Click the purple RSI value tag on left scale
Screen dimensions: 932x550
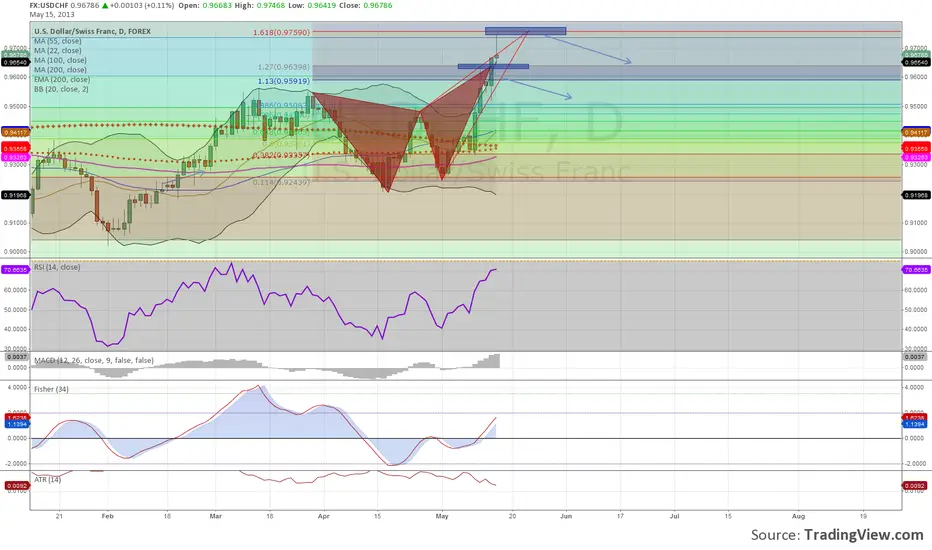(x=15, y=270)
